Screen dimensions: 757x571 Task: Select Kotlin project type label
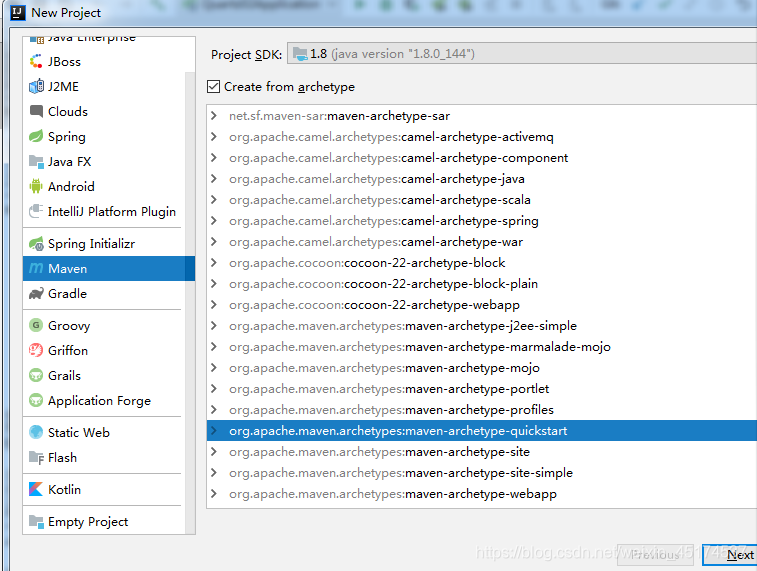[64, 489]
